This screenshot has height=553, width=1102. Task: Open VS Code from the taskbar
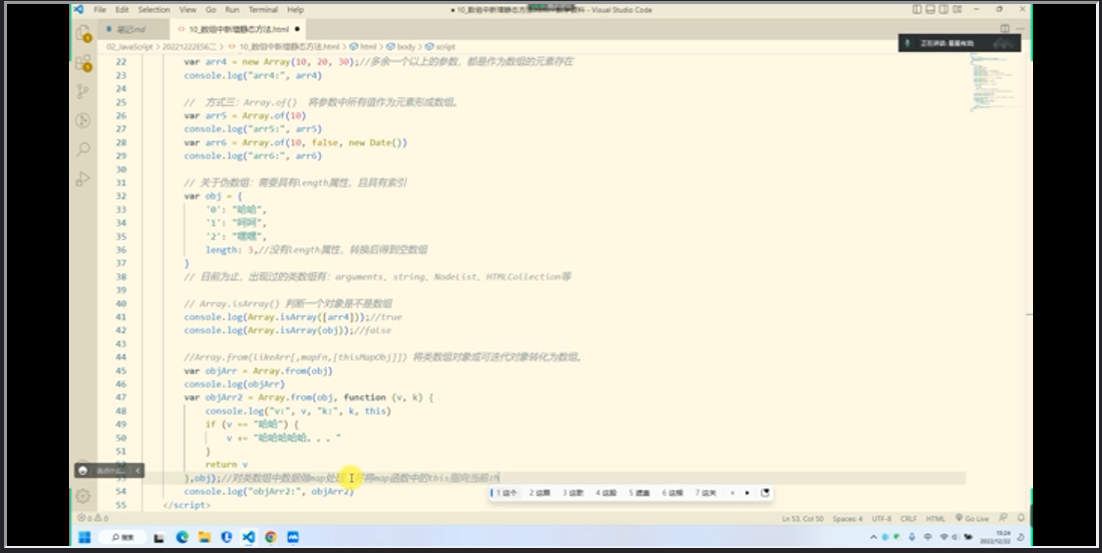(249, 538)
